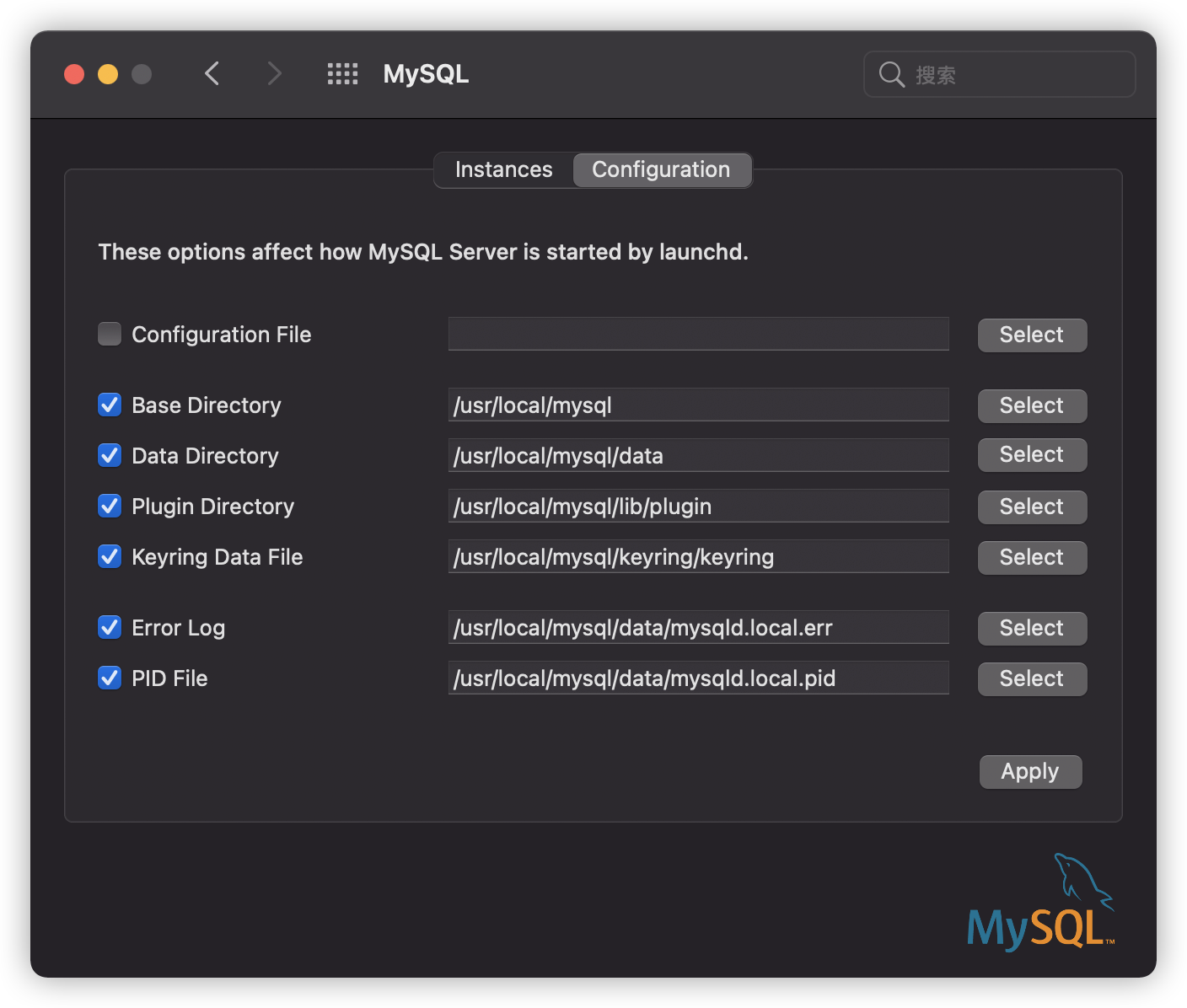This screenshot has height=1008, width=1187.
Task: Go back with the left chevron
Action: click(212, 73)
